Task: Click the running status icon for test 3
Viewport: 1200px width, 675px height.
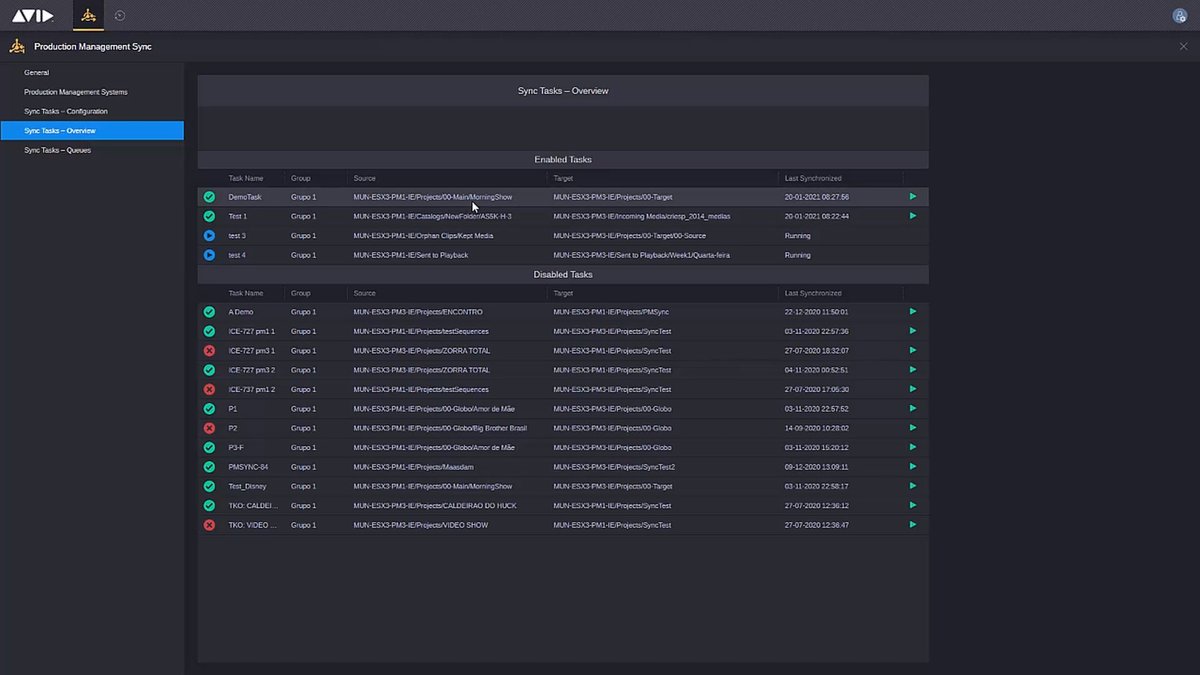Action: click(x=209, y=236)
